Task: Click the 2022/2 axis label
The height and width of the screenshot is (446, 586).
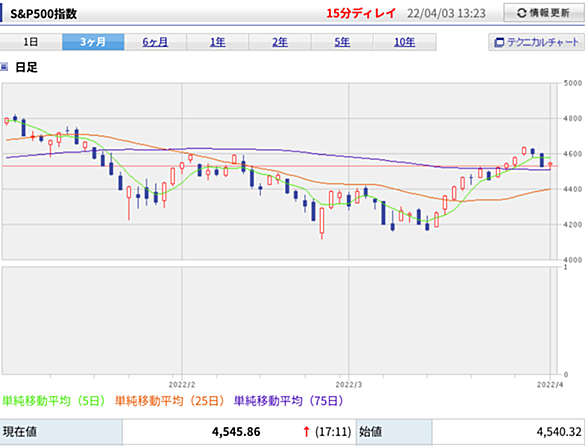Action: coord(182,385)
